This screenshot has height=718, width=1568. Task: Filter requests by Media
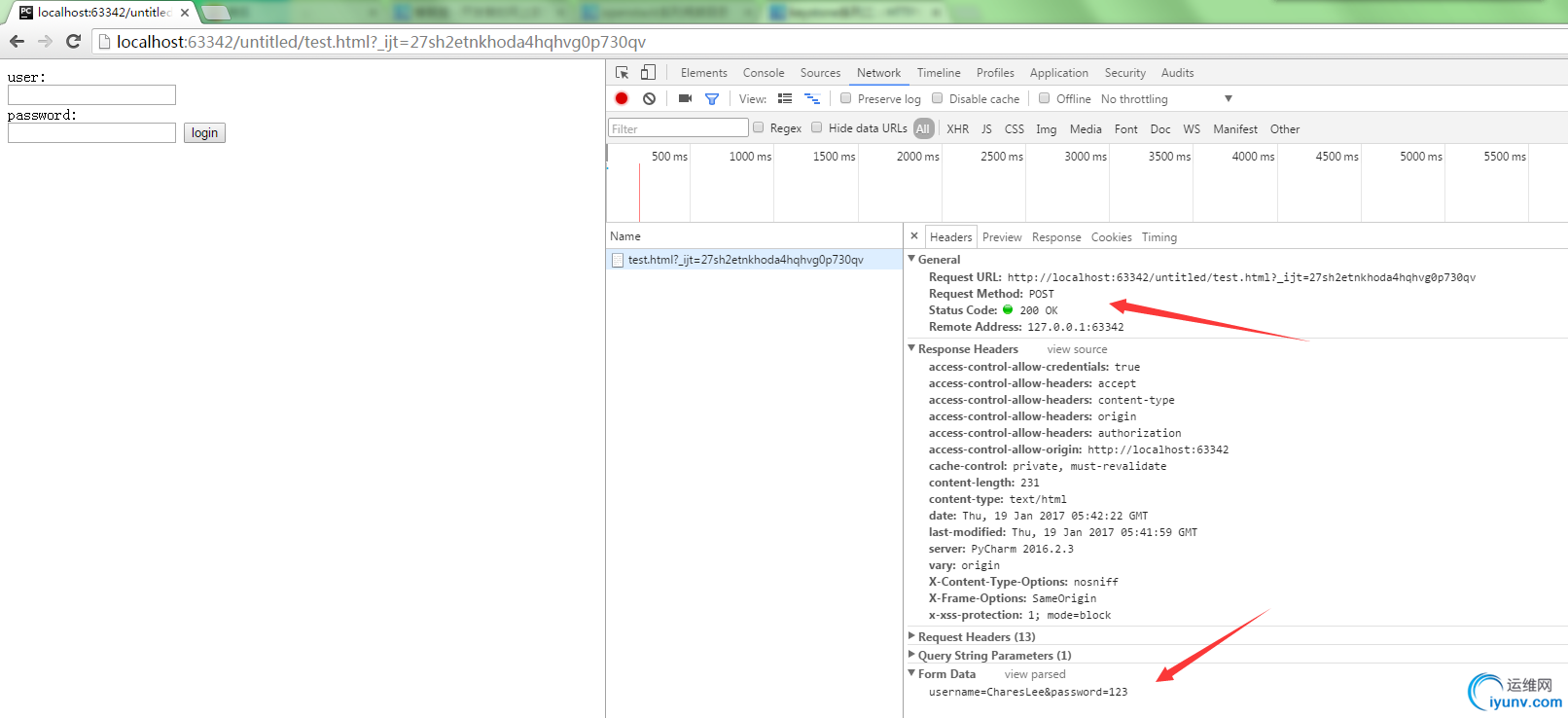tap(1086, 128)
